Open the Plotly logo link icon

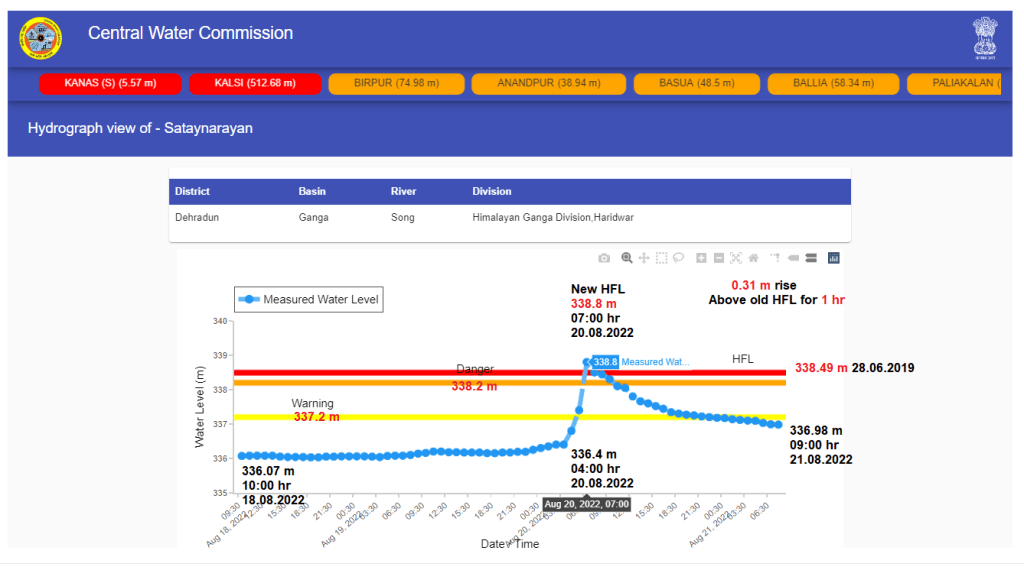click(x=834, y=258)
